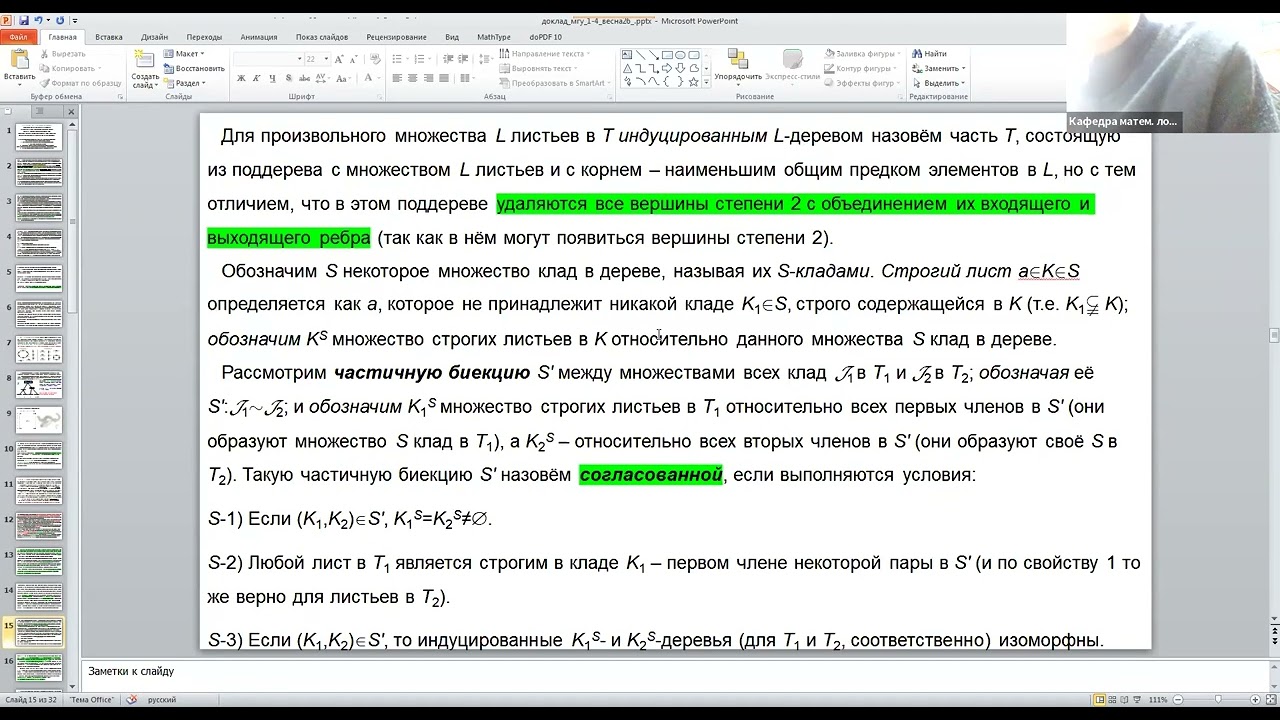Zoom out with the minus button
This screenshot has width=1280, height=720.
(1177, 700)
